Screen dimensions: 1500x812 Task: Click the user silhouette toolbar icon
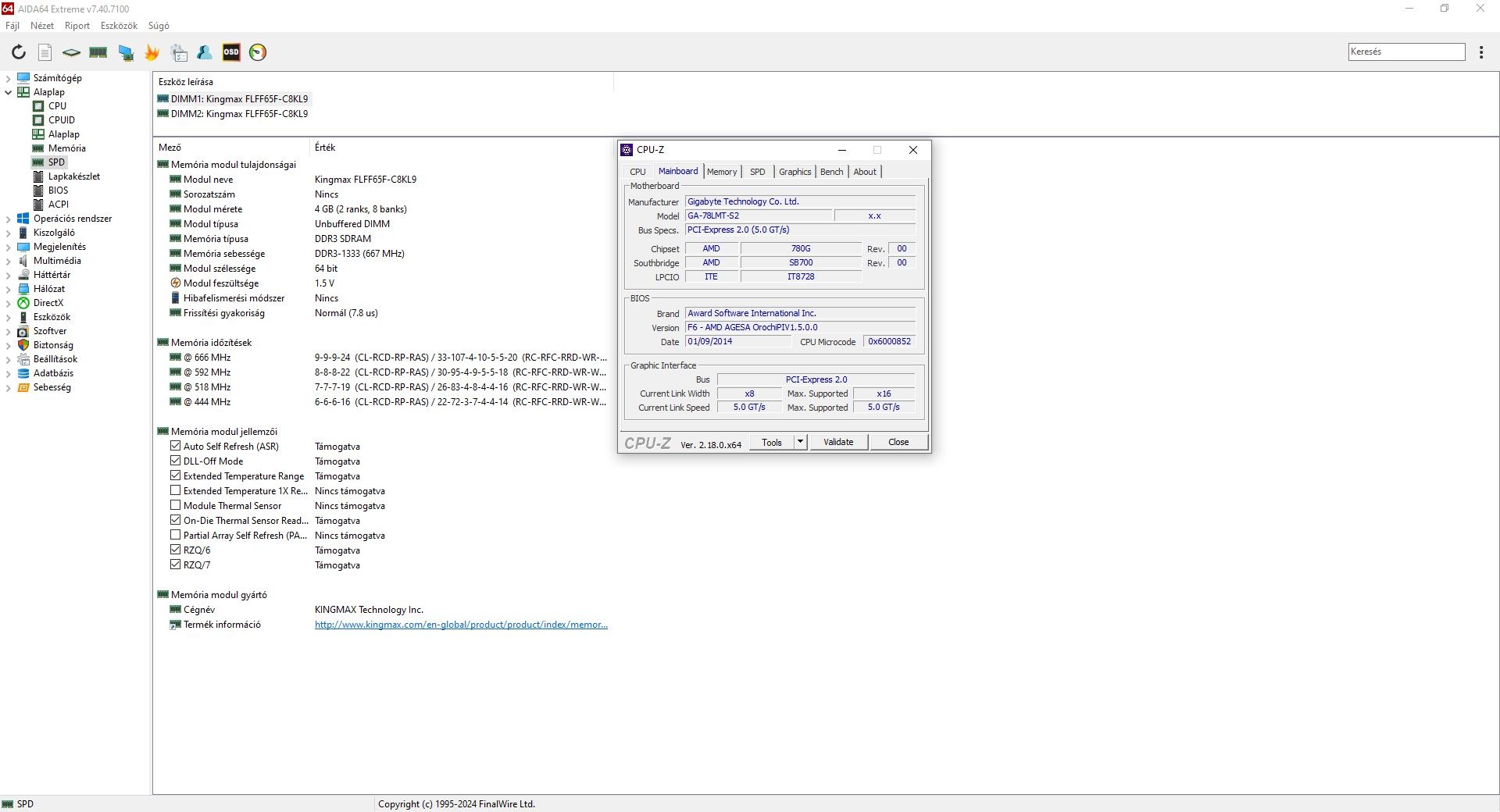205,52
